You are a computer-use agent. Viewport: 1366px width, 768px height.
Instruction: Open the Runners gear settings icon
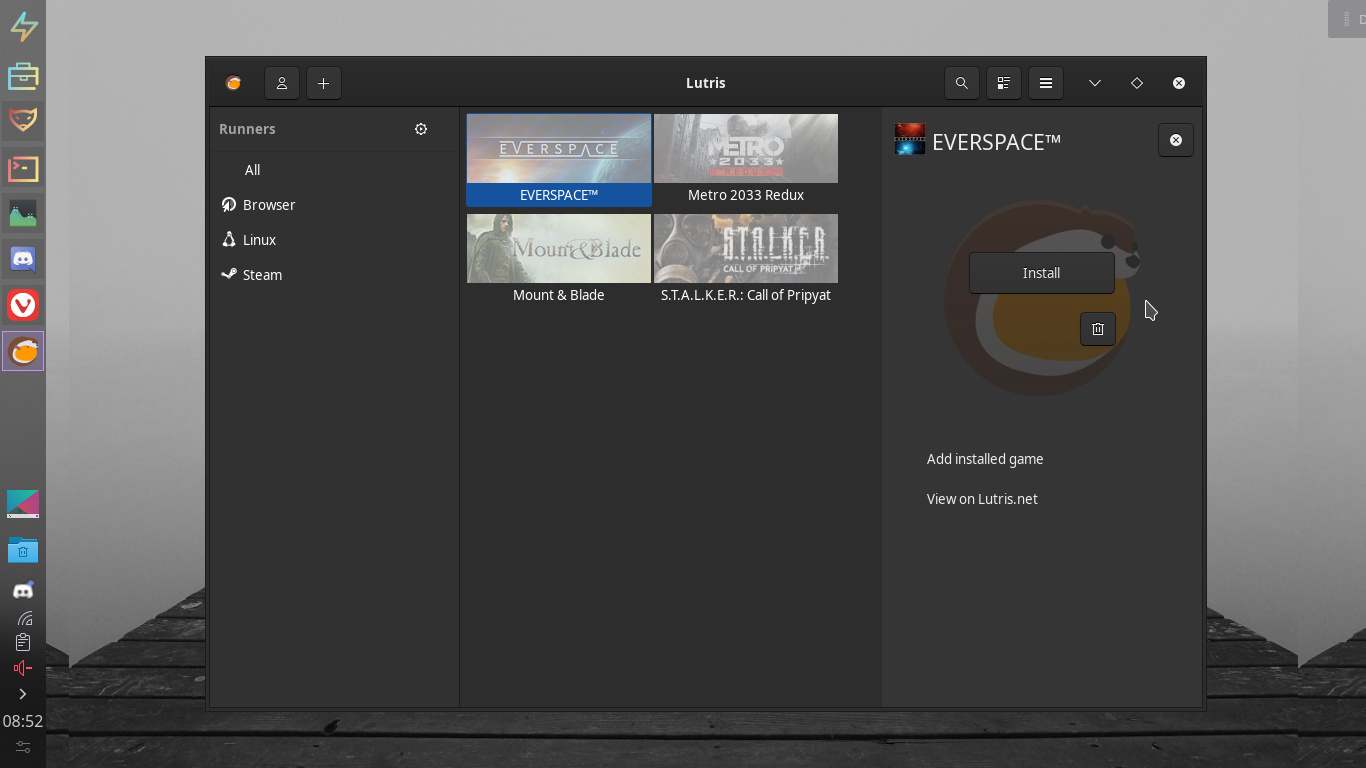421,129
